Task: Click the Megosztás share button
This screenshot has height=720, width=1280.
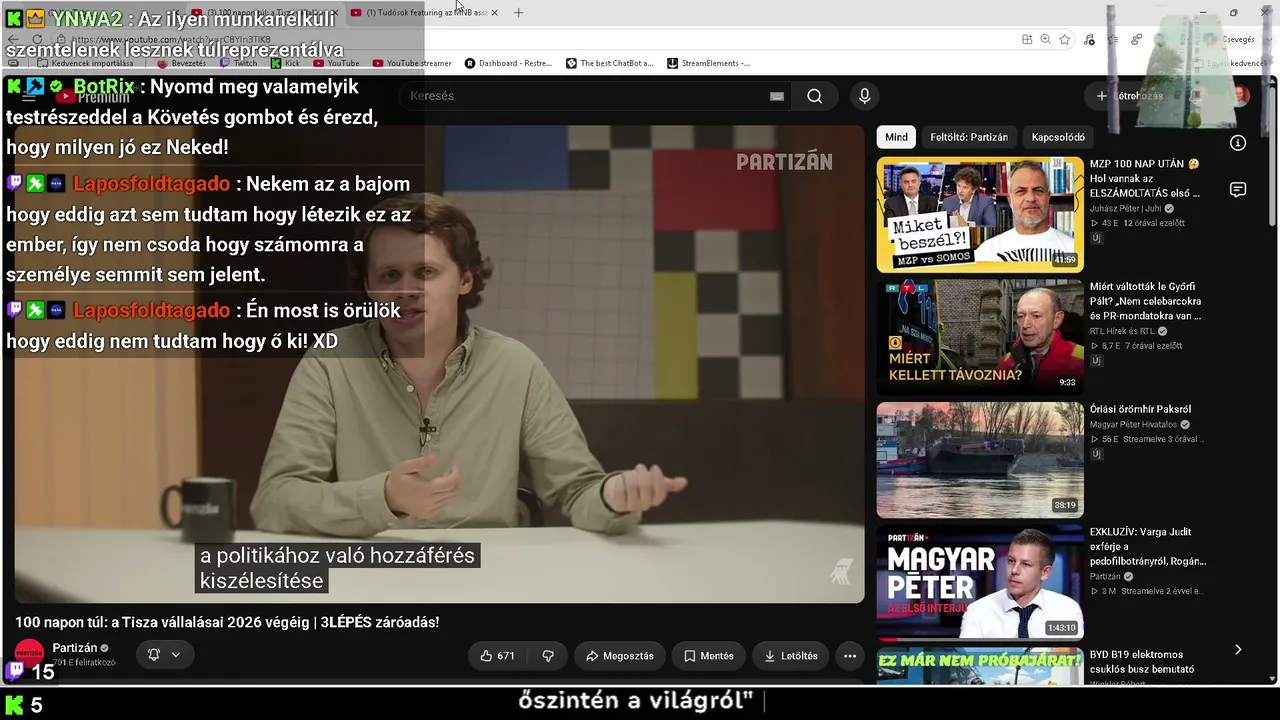Action: click(x=620, y=656)
